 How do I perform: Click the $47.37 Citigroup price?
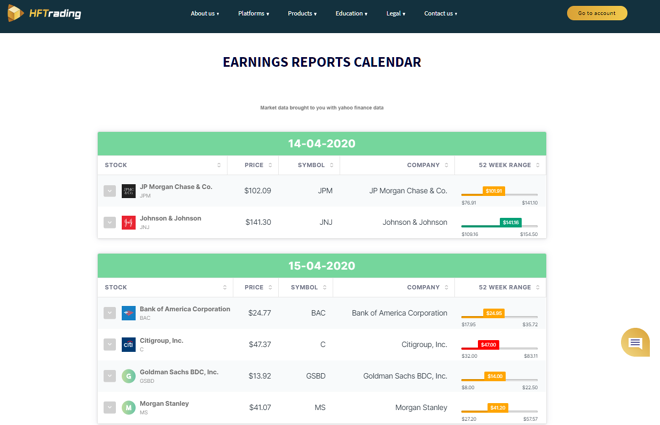point(260,345)
